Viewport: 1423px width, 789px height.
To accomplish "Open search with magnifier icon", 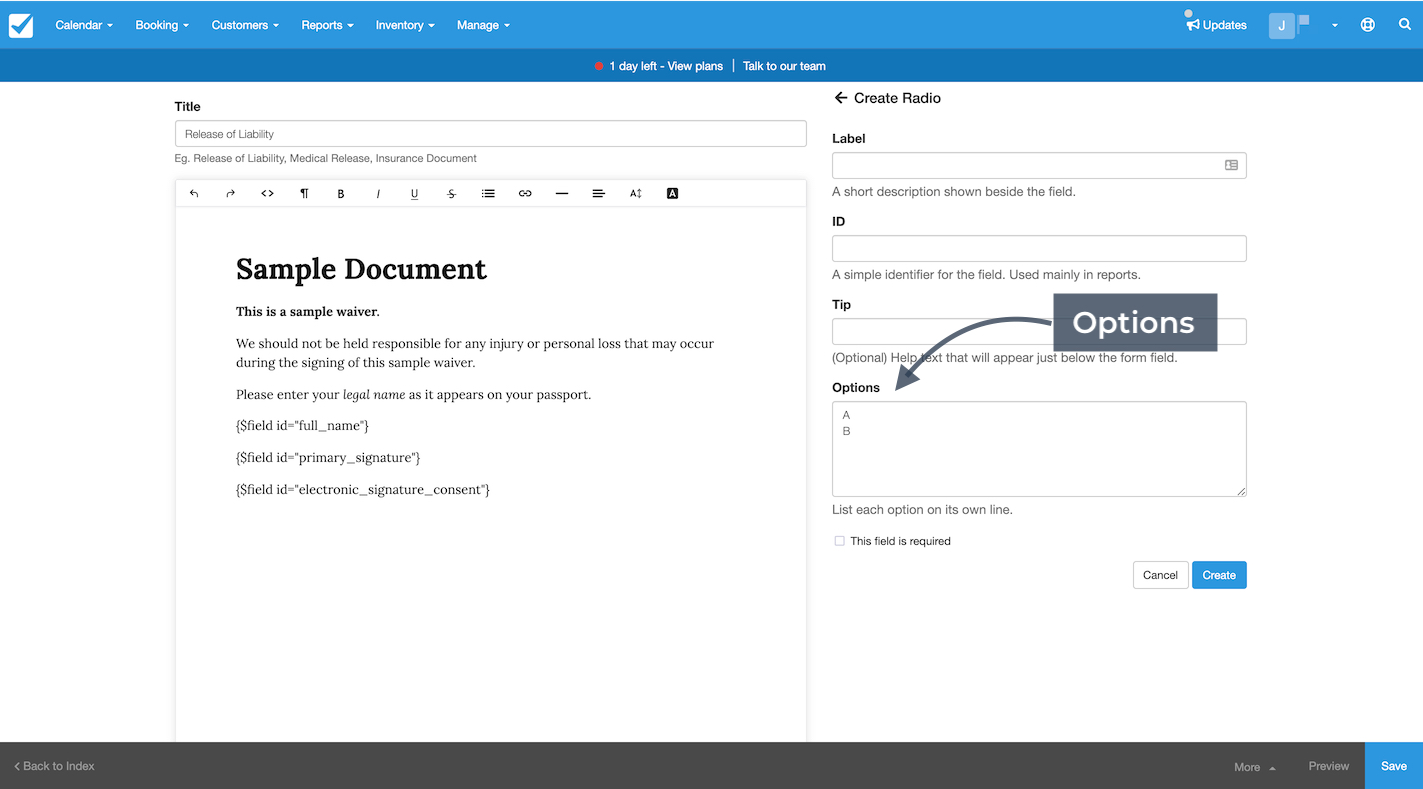I will point(1405,25).
